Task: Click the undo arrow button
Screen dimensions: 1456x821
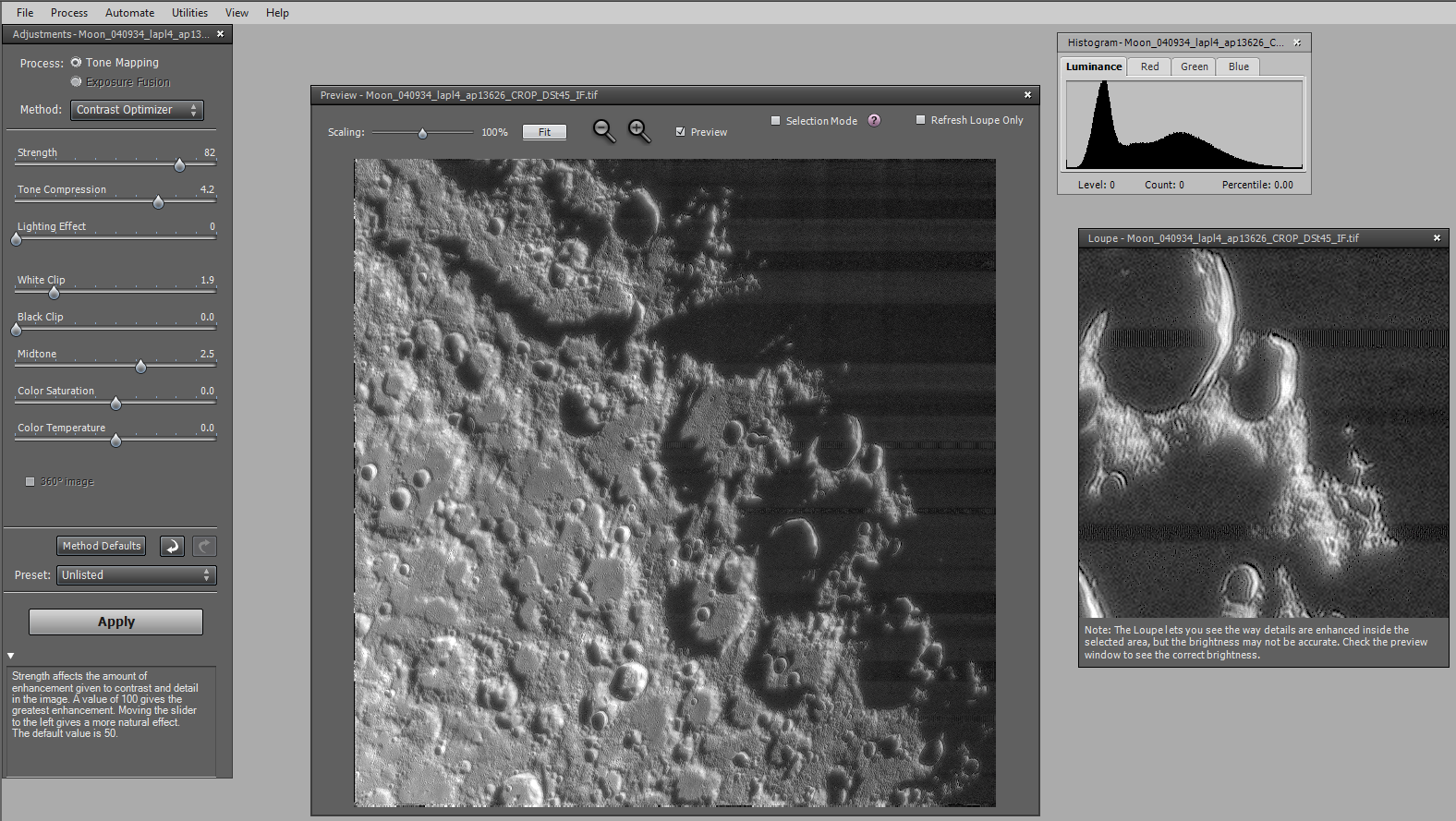Action: point(172,547)
